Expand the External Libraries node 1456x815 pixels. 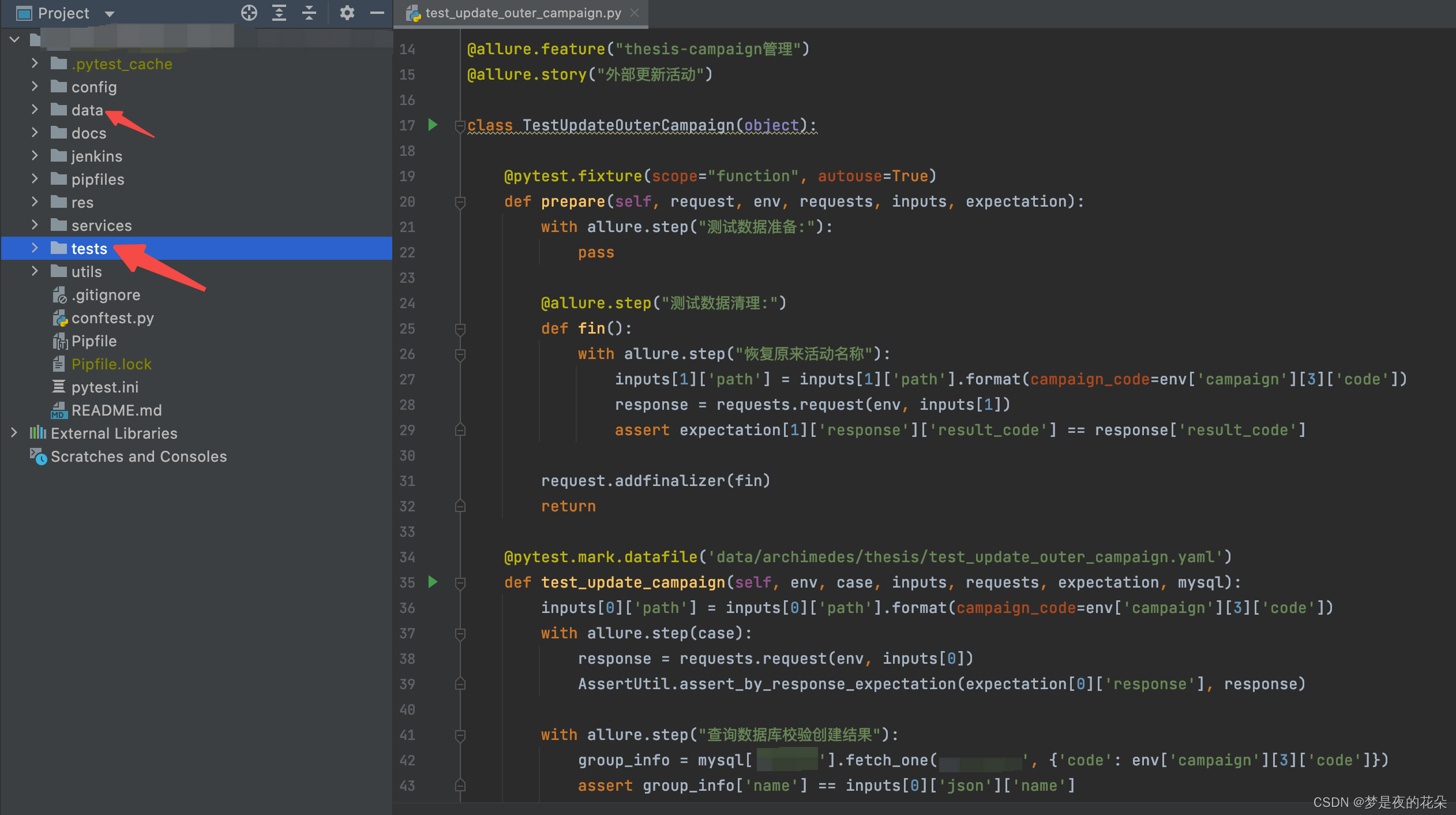[x=14, y=433]
